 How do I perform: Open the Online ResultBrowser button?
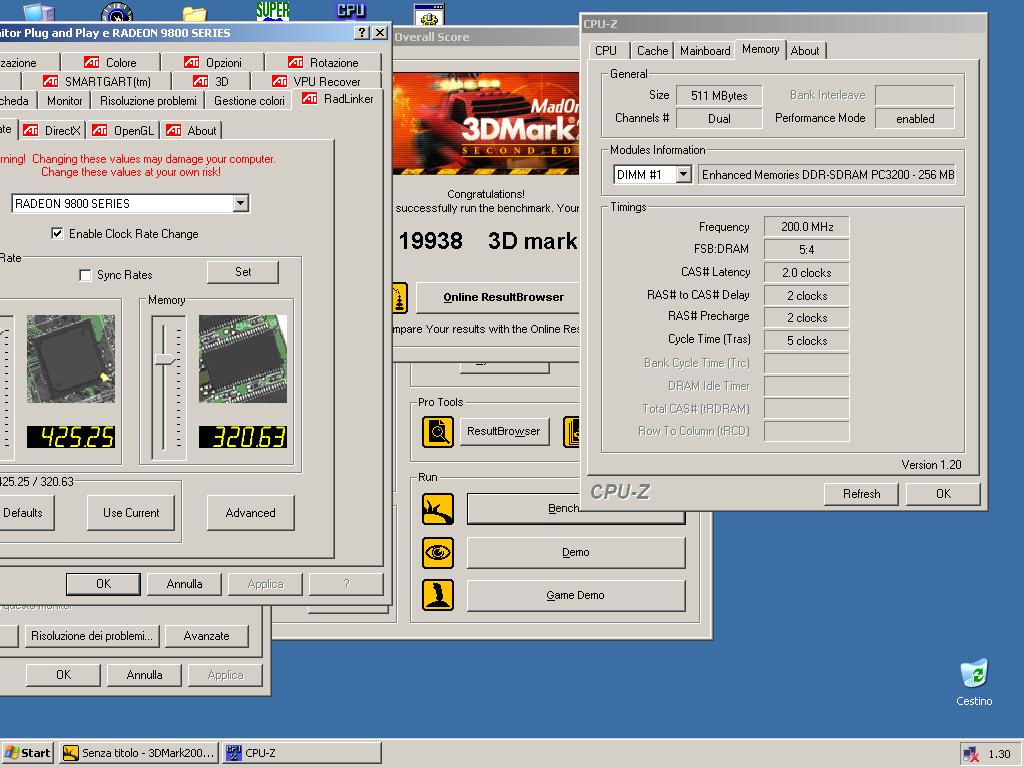pos(503,297)
